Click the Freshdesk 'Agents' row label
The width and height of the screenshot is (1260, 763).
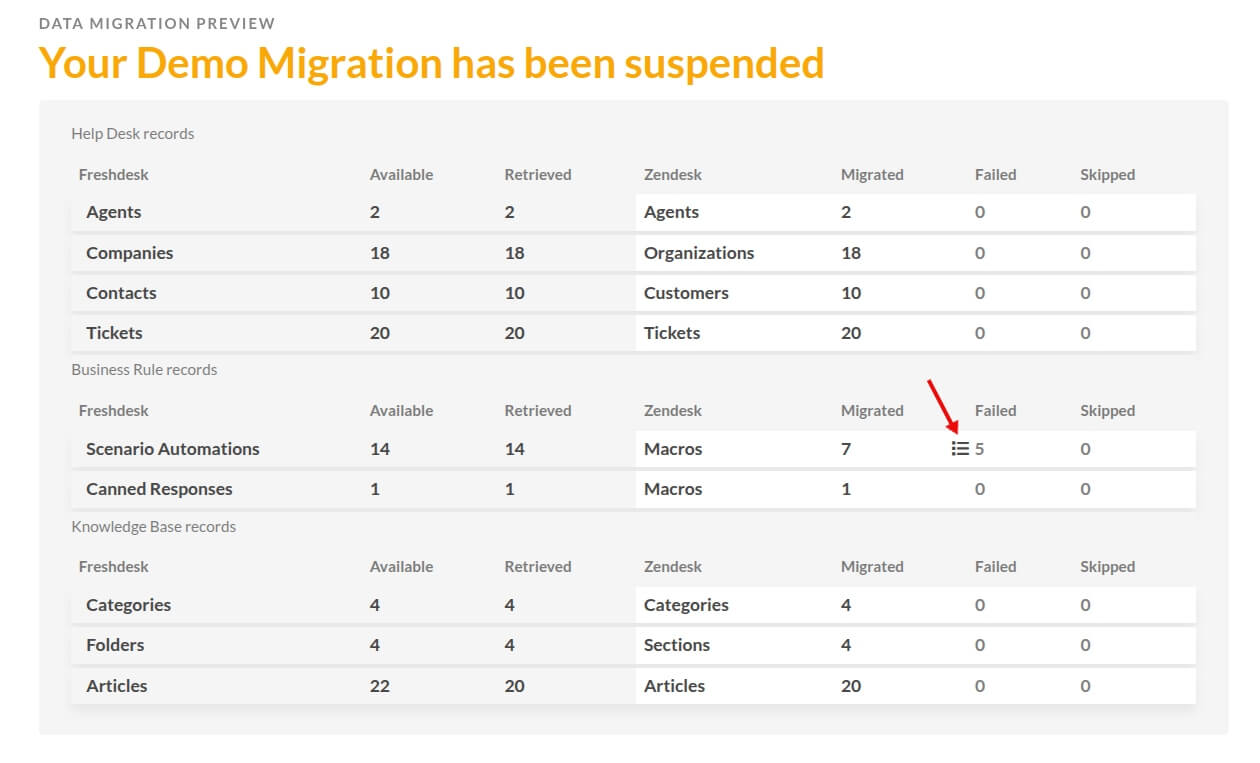click(114, 212)
